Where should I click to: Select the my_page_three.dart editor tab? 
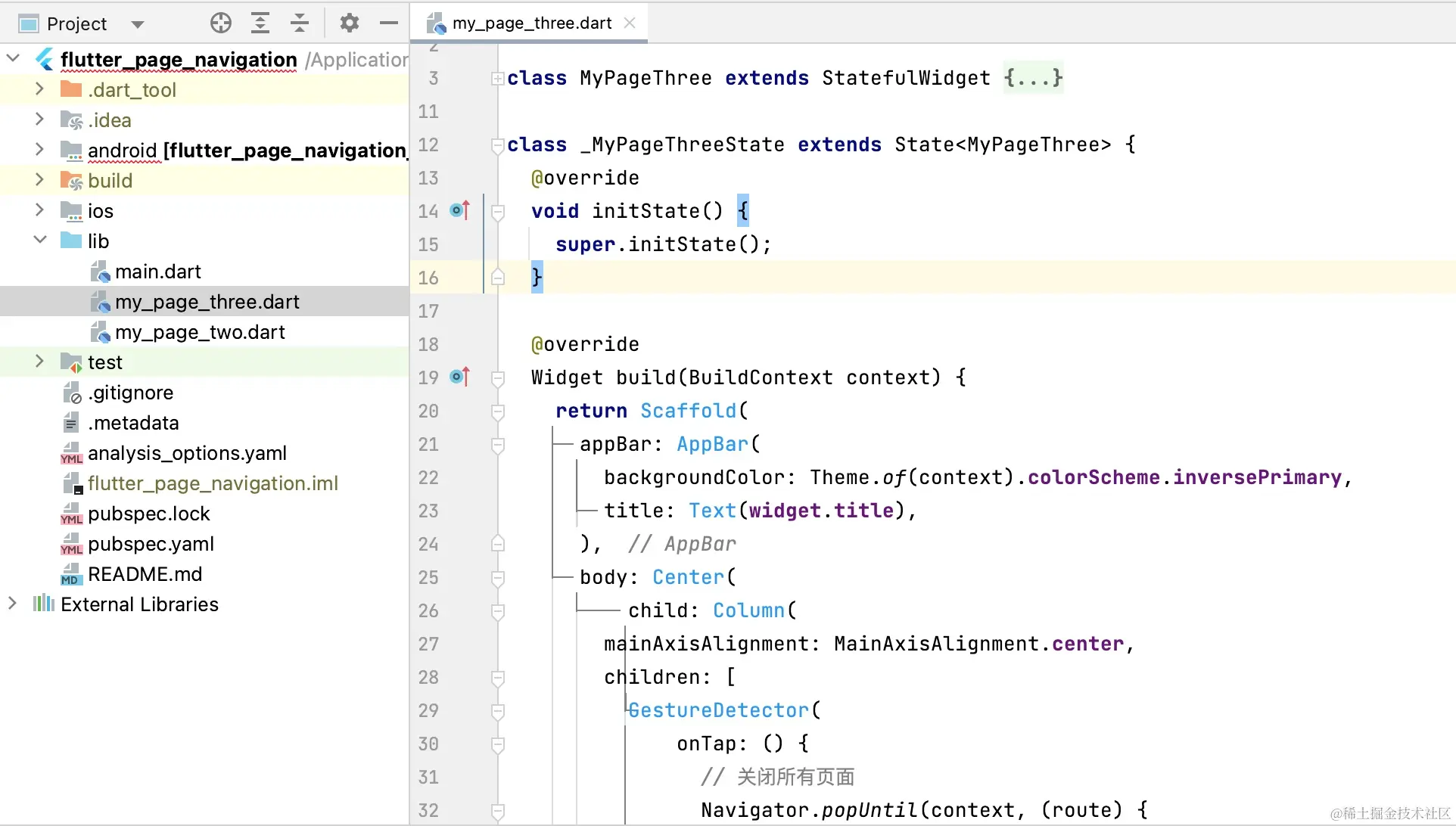[x=531, y=23]
